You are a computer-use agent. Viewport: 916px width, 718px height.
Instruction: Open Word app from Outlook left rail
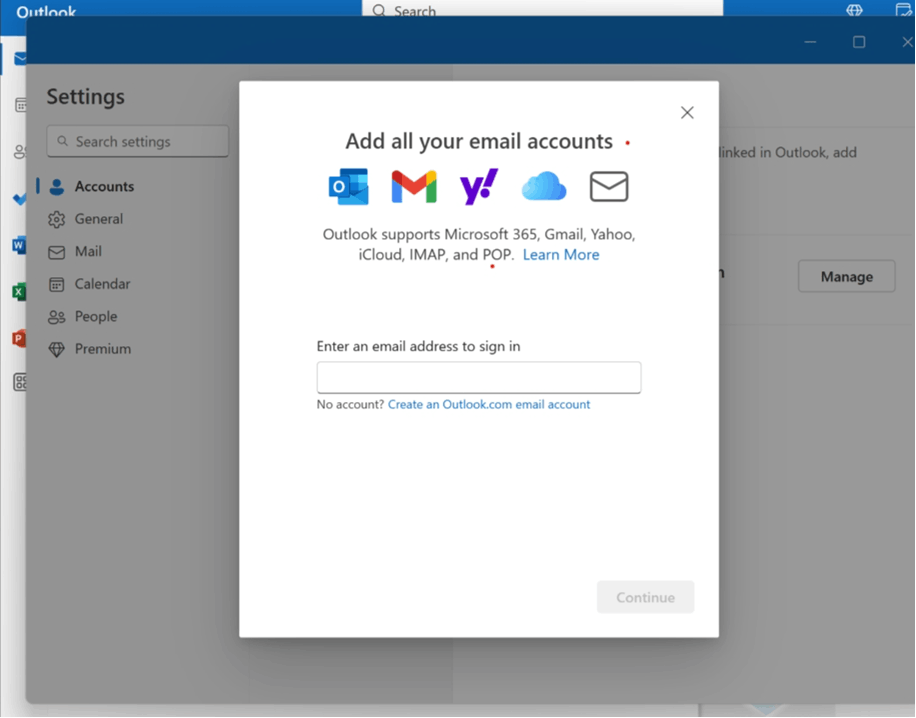[x=19, y=245]
